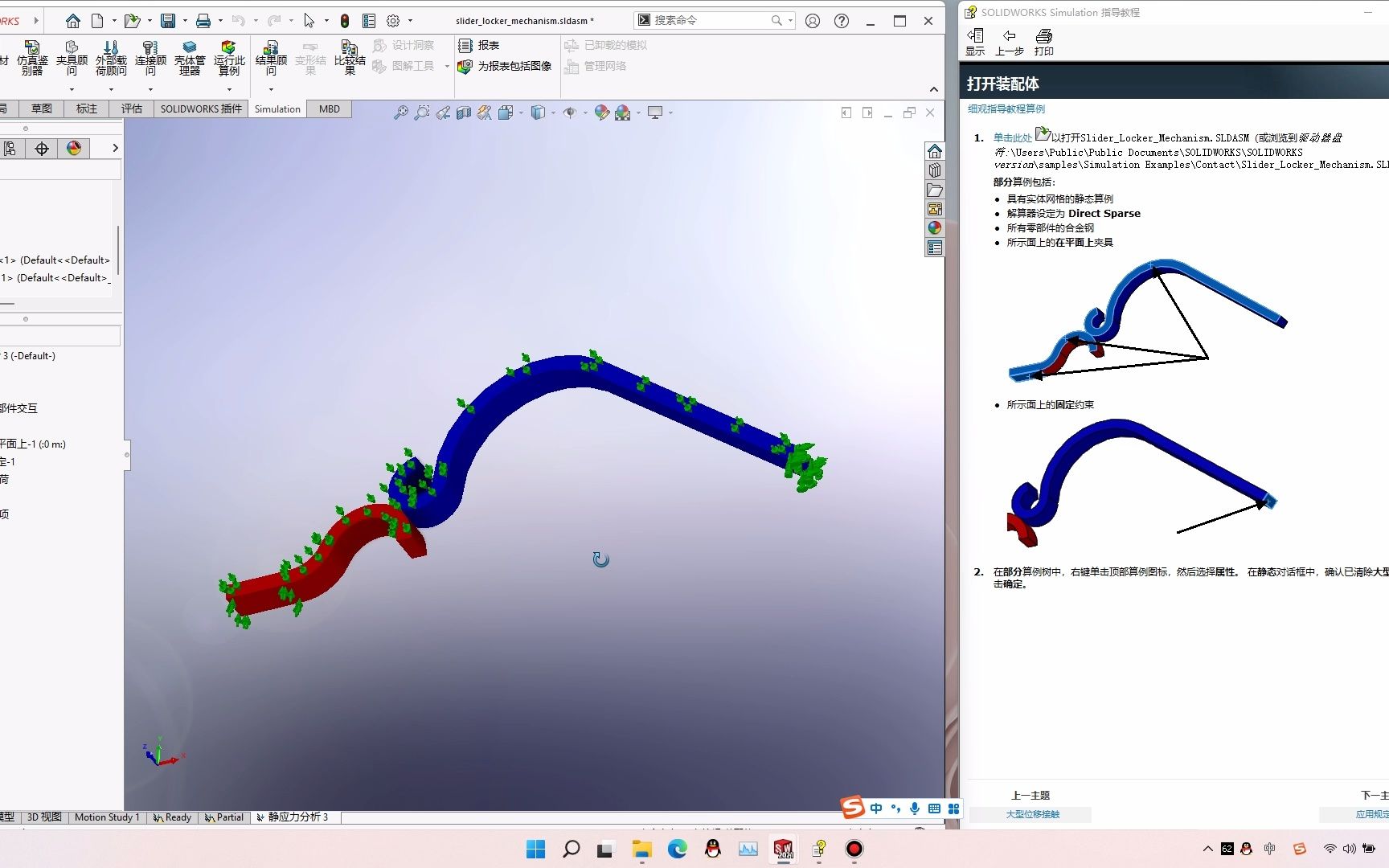
Task: Click 运行此算例 to run the study
Action: pos(229,58)
